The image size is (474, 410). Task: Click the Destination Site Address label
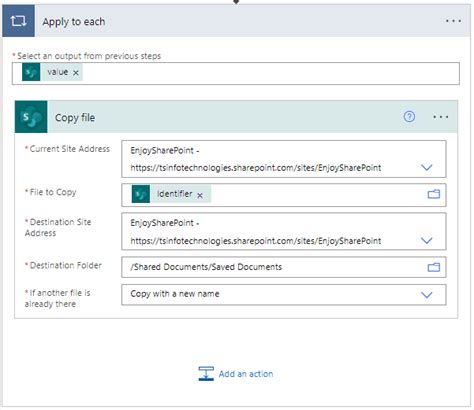58,227
